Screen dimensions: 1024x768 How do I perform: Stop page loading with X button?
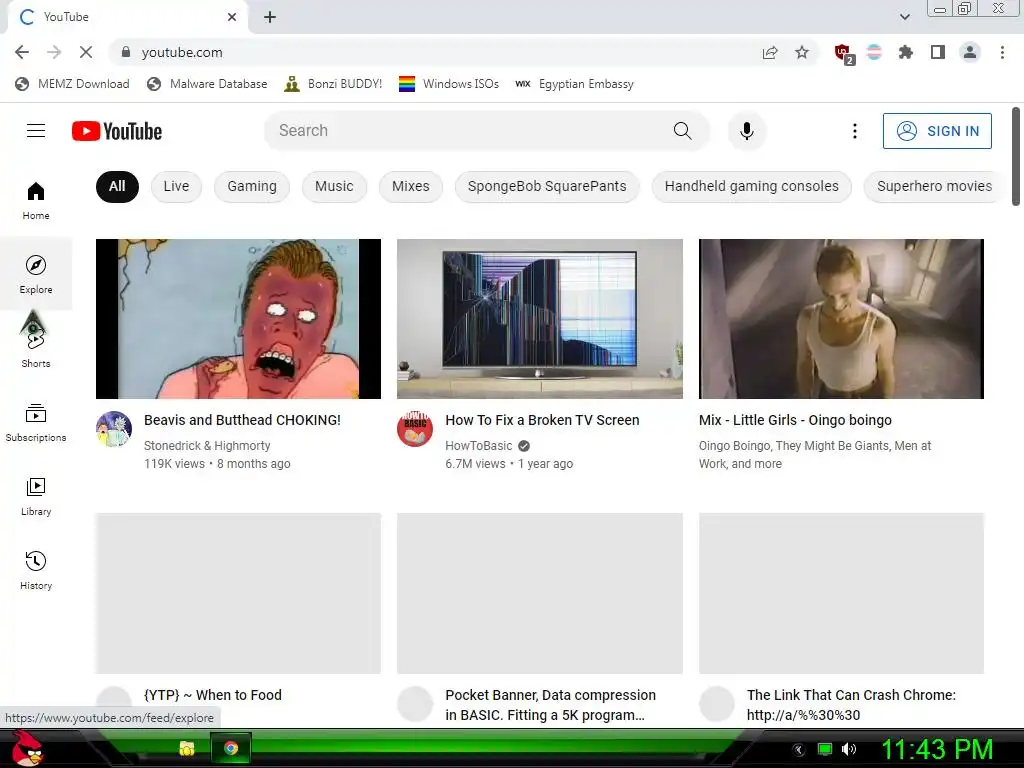click(x=86, y=52)
